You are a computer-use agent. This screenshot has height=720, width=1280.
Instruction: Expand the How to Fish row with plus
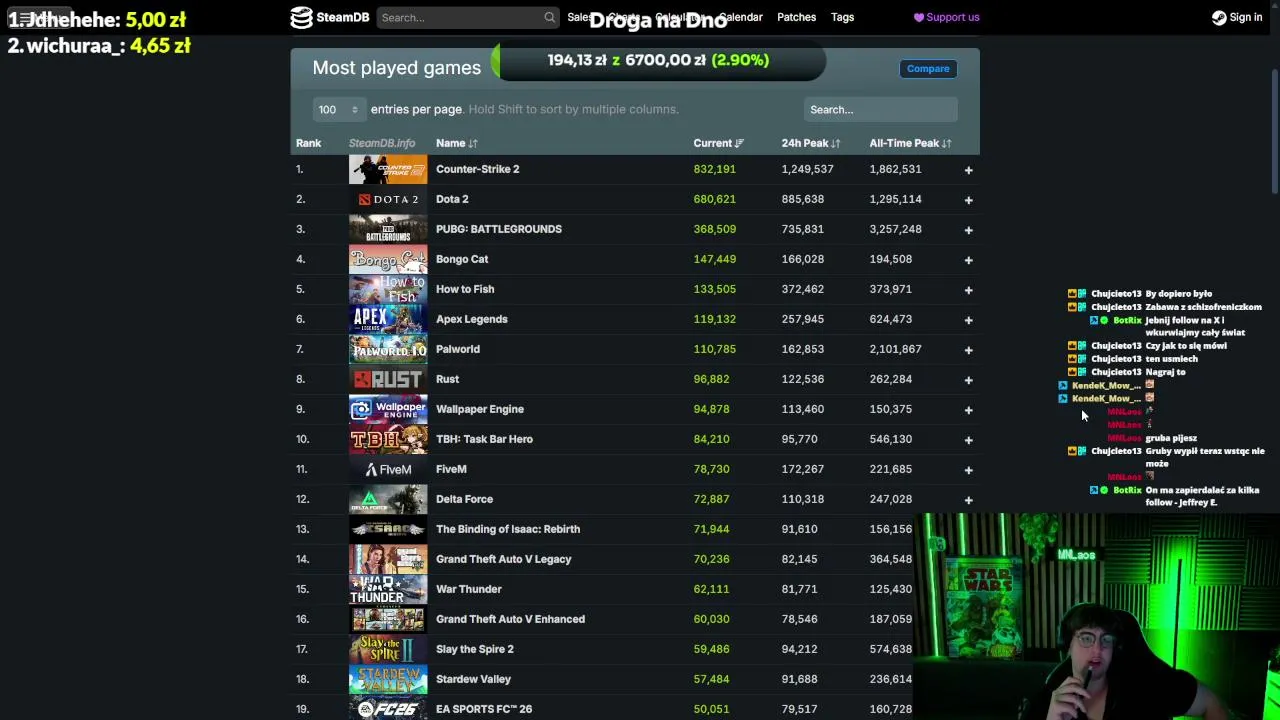[968, 290]
